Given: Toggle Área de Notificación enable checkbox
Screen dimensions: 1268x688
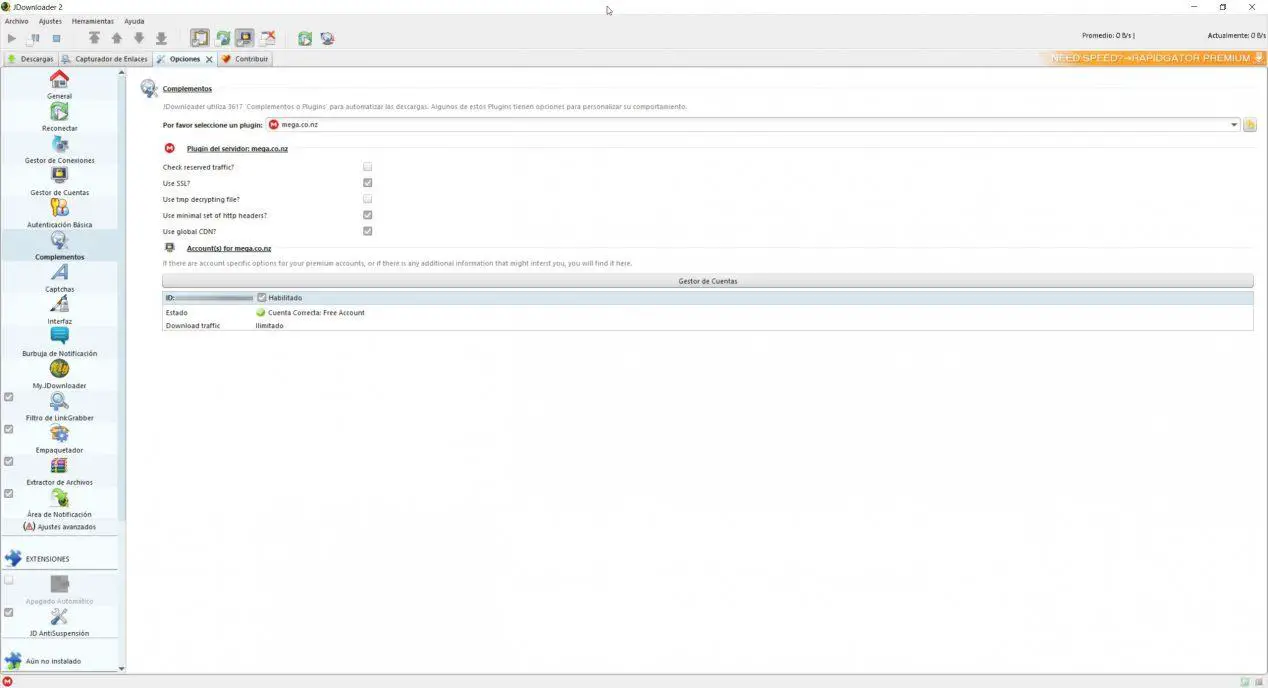Looking at the screenshot, I should click(x=9, y=493).
